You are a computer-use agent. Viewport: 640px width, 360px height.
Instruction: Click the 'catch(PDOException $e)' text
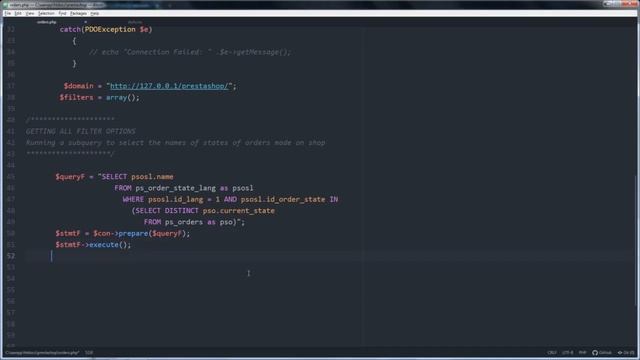[106, 29]
